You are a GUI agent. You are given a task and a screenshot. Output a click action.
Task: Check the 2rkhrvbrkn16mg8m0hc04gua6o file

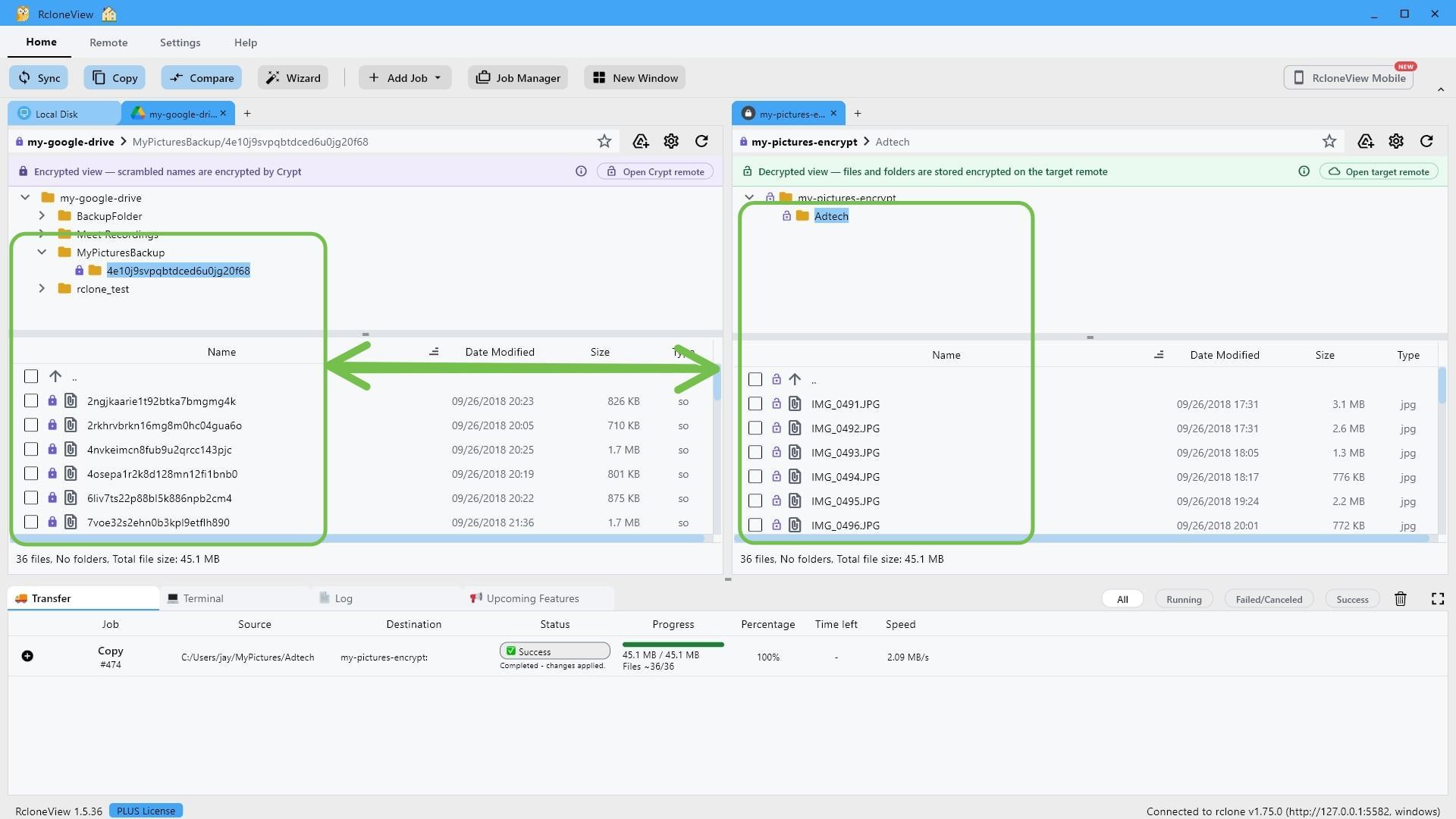point(31,425)
